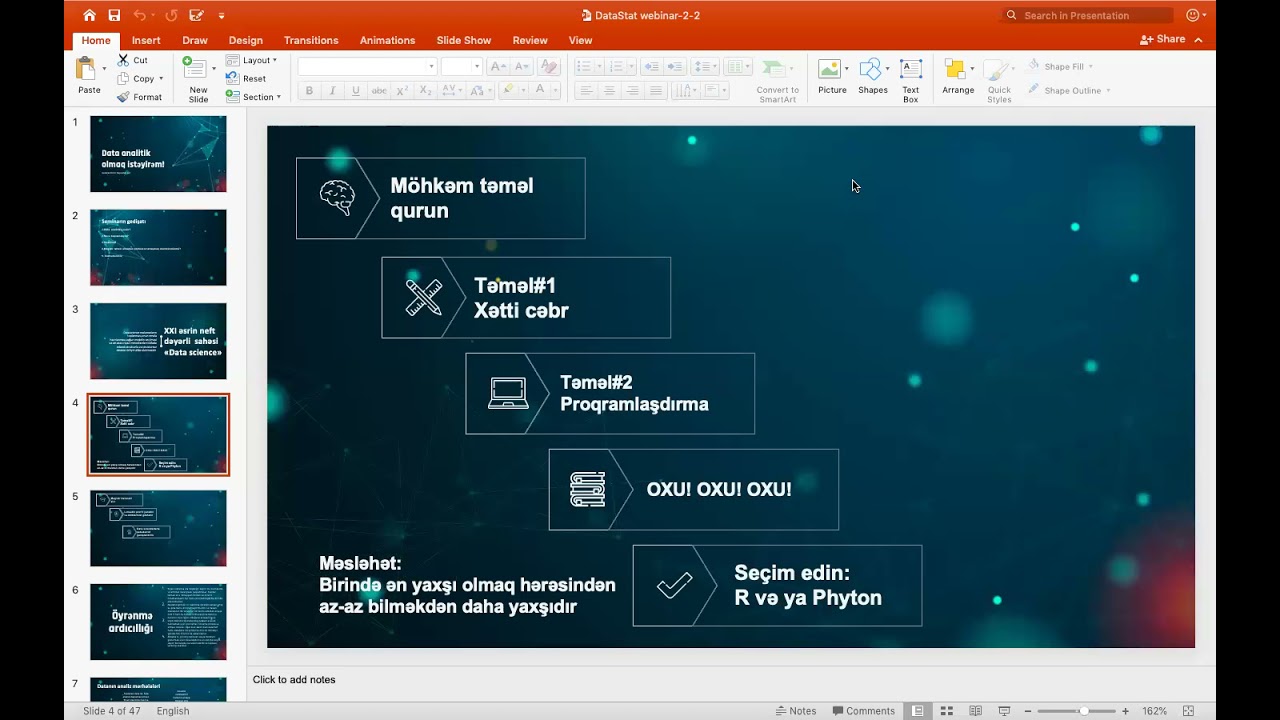This screenshot has height=720, width=1280.
Task: Toggle Superscript formatting
Action: (402, 90)
